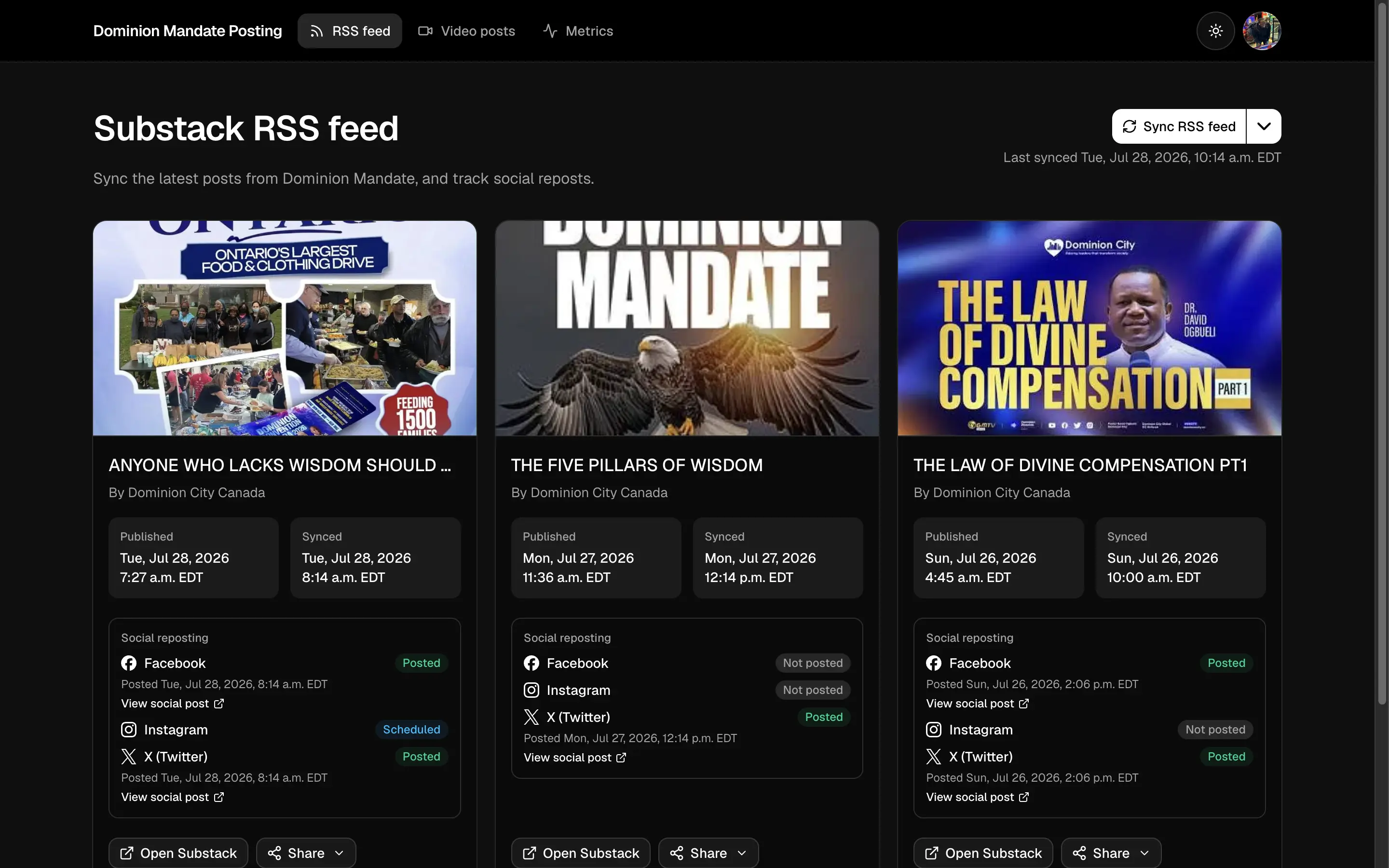Open Substack for ANYONE WHO LACKS WISDOM post
The height and width of the screenshot is (868, 1389).
click(178, 853)
